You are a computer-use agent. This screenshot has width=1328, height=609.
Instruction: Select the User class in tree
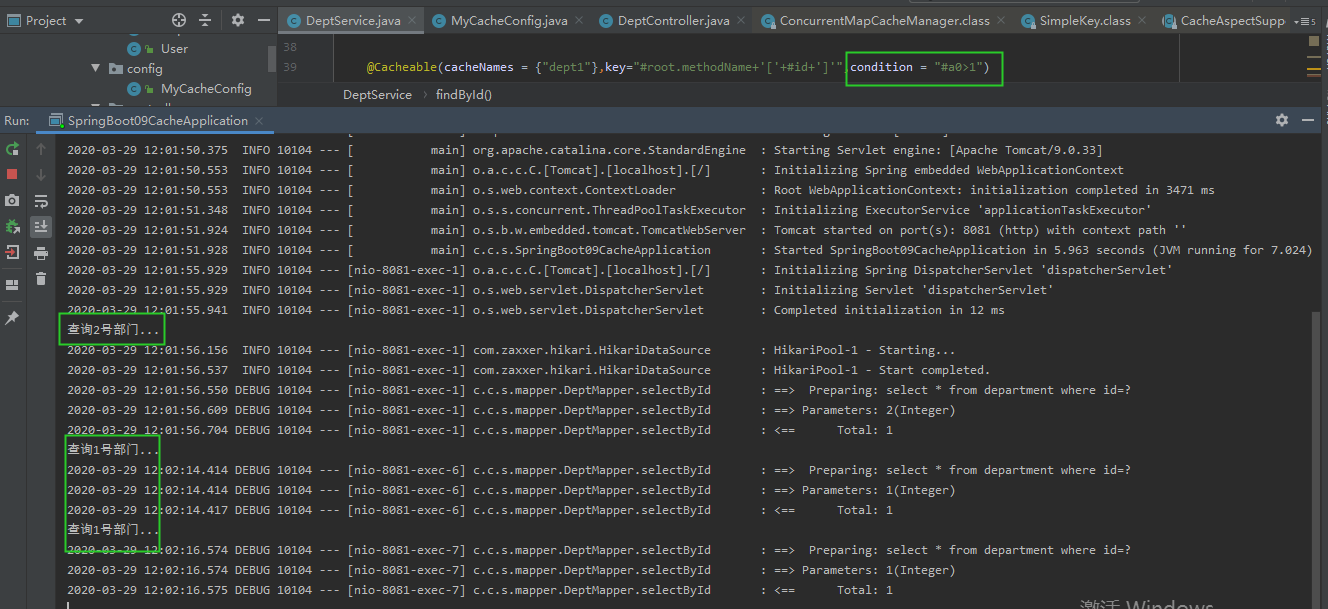click(174, 49)
